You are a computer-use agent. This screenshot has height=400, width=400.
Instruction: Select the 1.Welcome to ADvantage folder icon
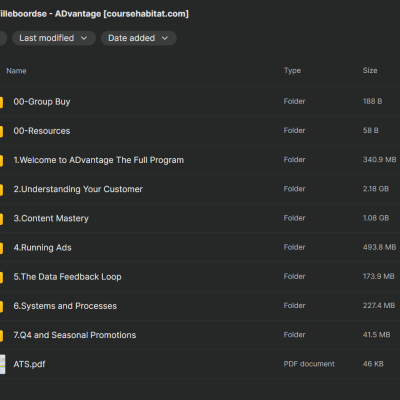click(1, 160)
